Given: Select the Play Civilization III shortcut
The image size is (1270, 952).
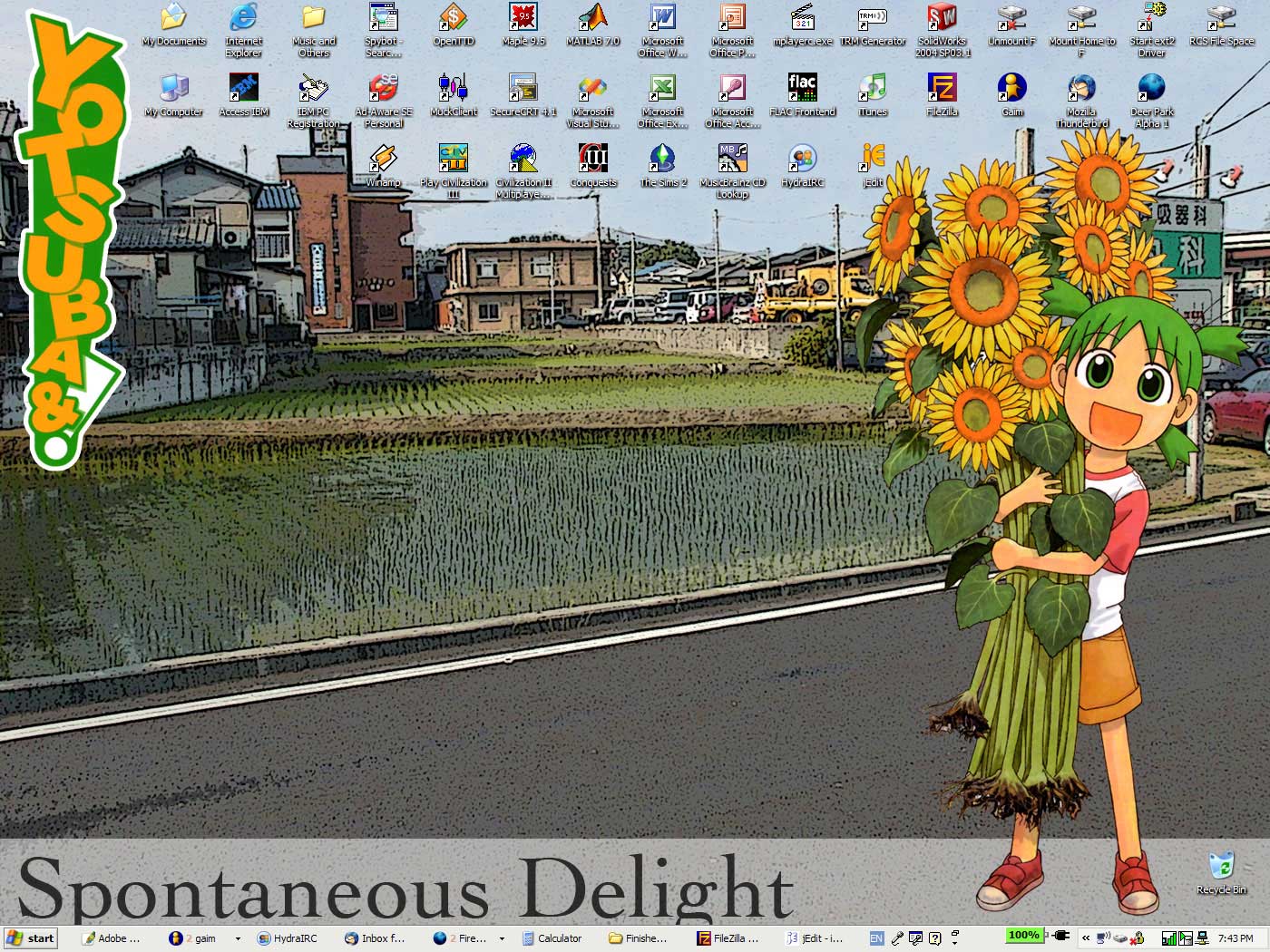Looking at the screenshot, I should [454, 171].
